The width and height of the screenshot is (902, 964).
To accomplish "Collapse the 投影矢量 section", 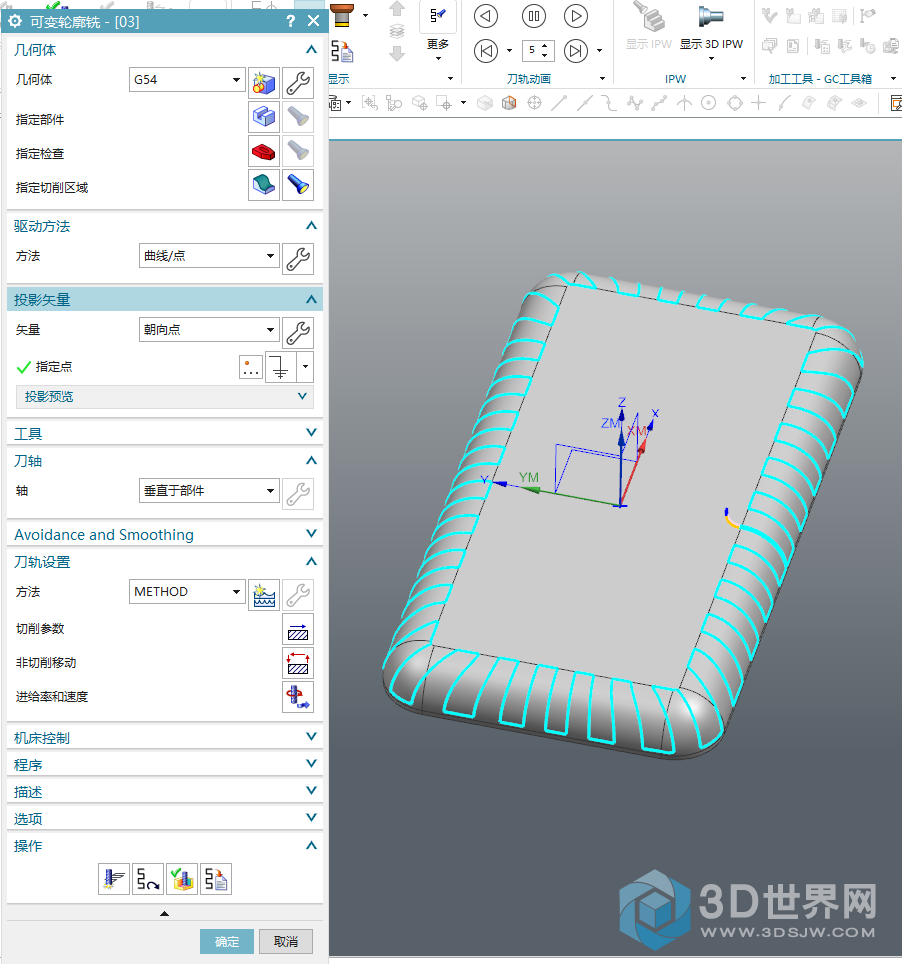I will coord(165,299).
